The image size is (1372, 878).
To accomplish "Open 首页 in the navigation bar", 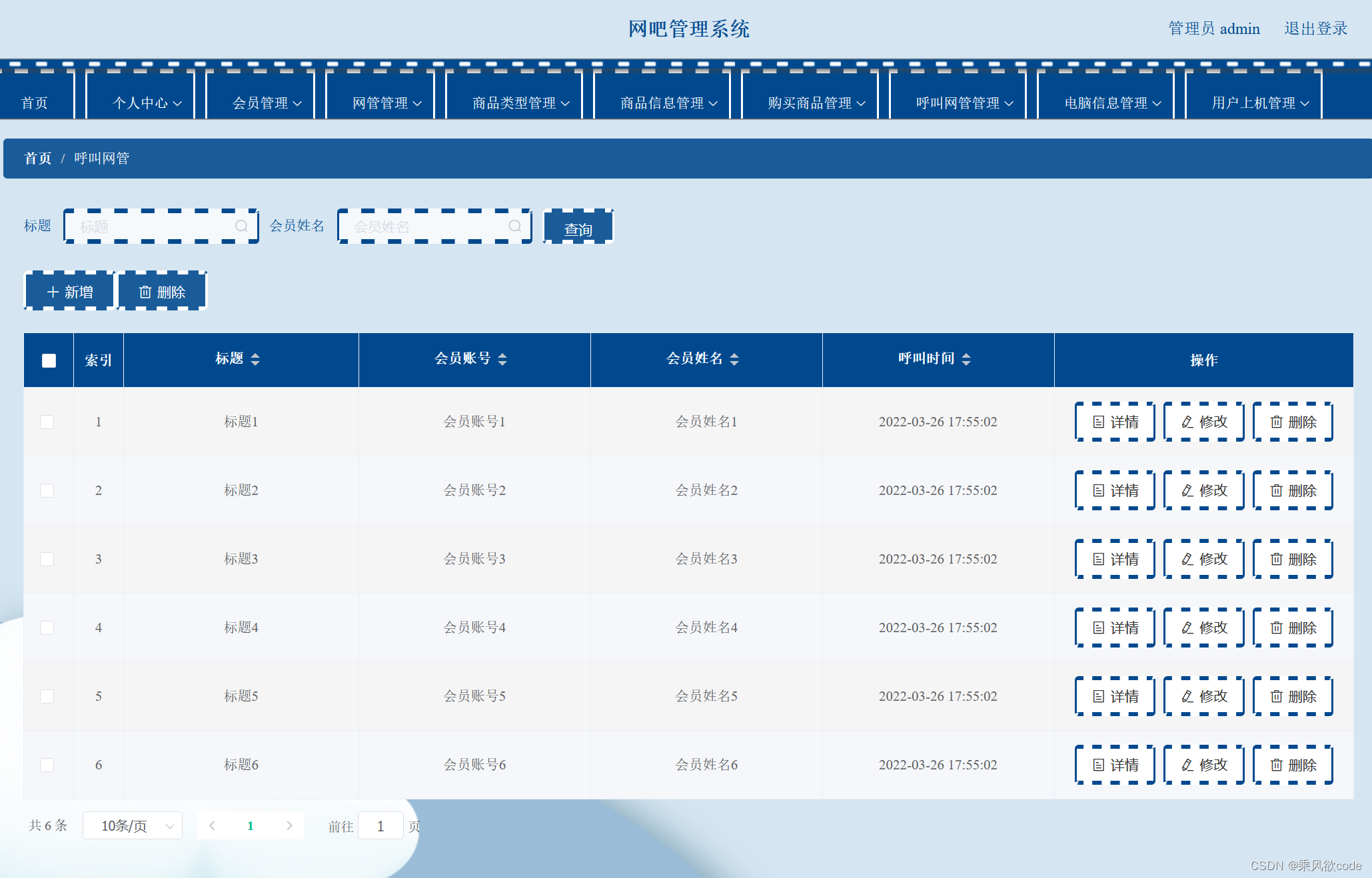I will coord(35,103).
